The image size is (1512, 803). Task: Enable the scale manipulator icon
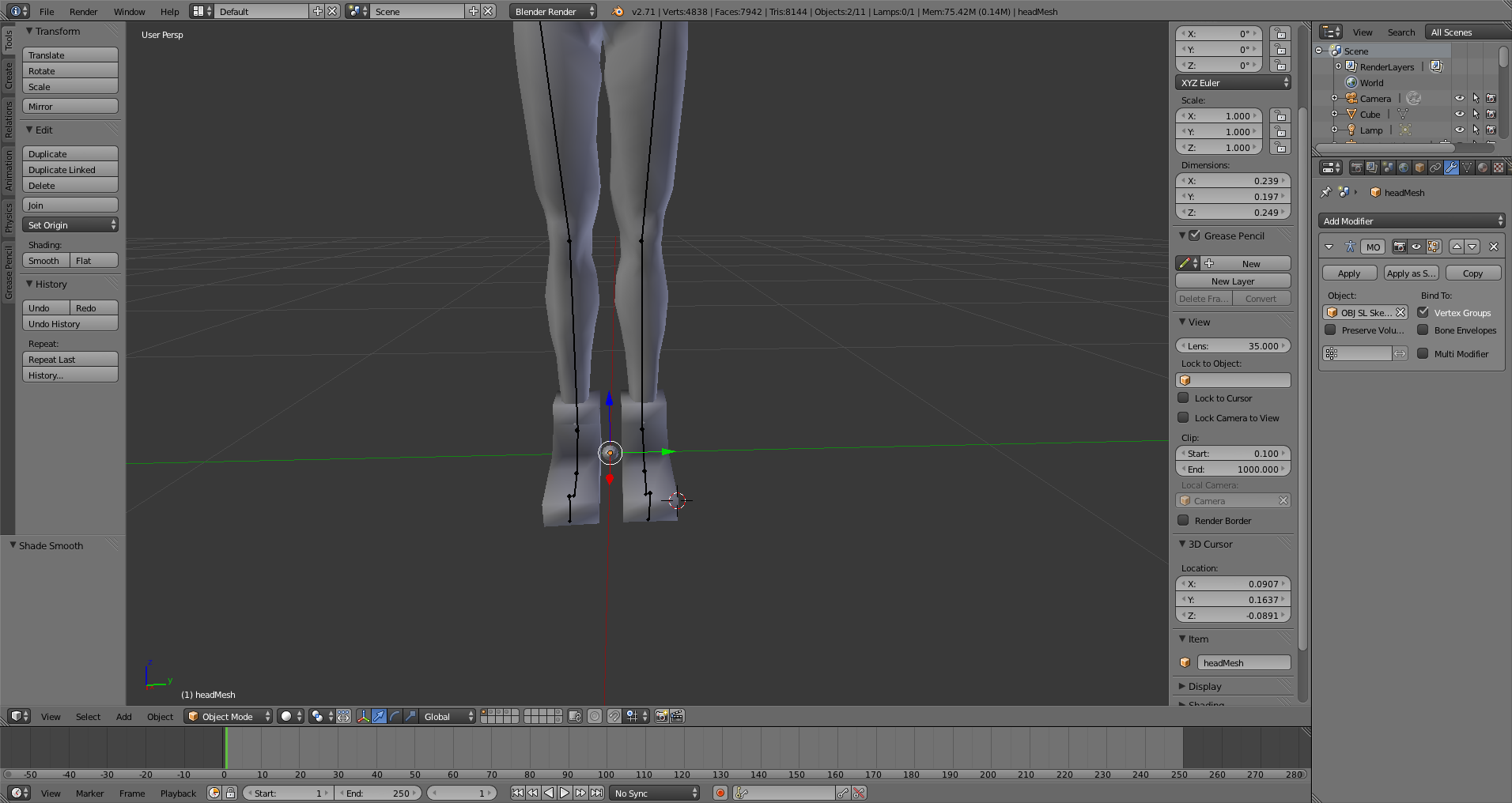pos(410,716)
